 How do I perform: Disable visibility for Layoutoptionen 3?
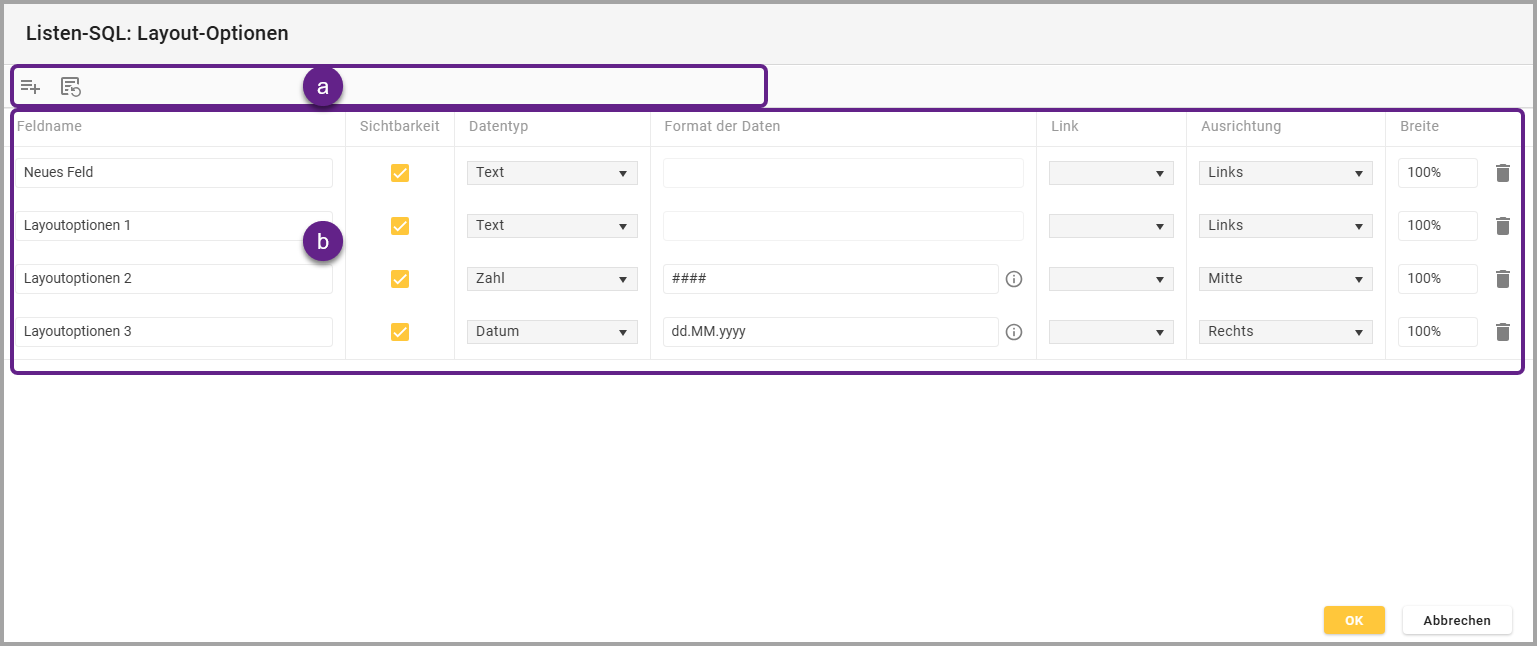pyautogui.click(x=400, y=332)
